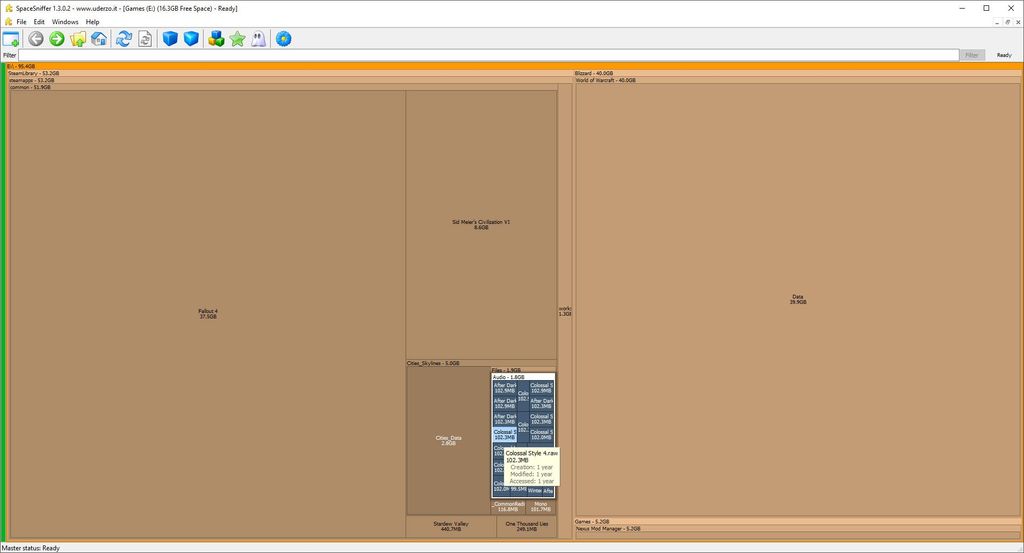Viewport: 1024px width, 553px height.
Task: Select the Cities_Data 2.8GB block
Action: 449,441
